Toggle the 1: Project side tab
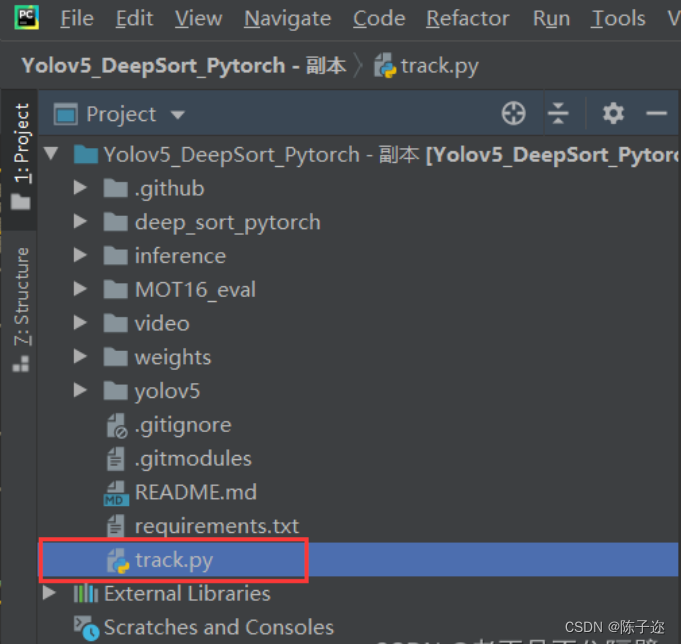The width and height of the screenshot is (681, 644). (x=21, y=156)
